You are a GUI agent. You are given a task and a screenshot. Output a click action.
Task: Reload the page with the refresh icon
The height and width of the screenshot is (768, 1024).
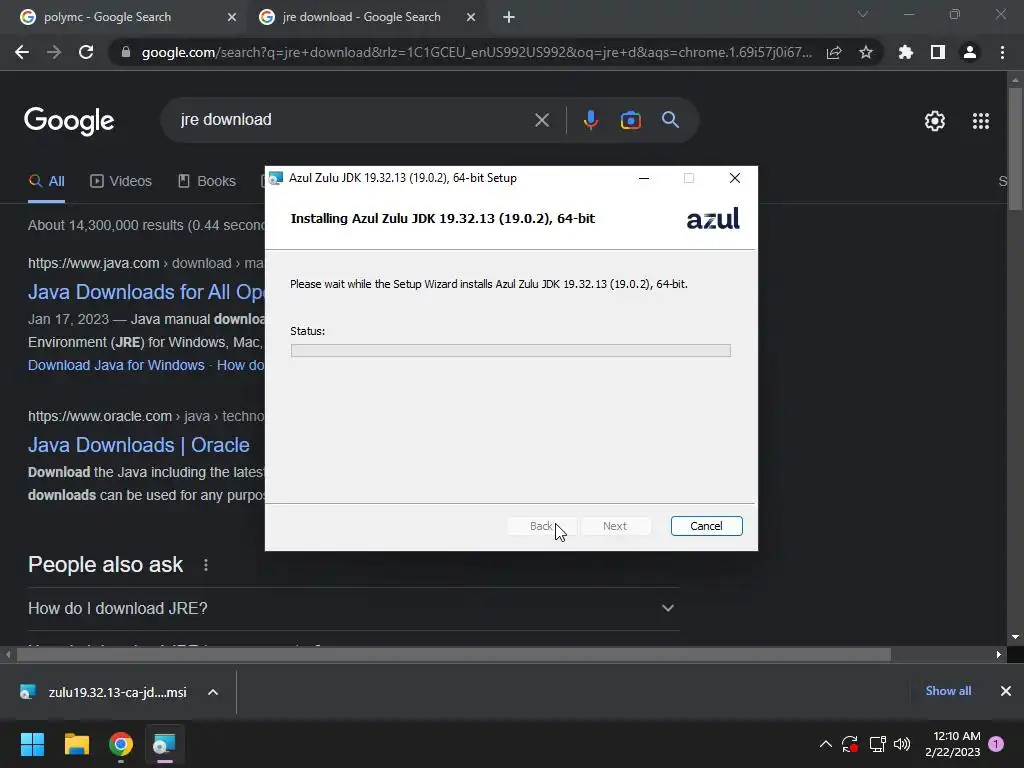pyautogui.click(x=86, y=52)
